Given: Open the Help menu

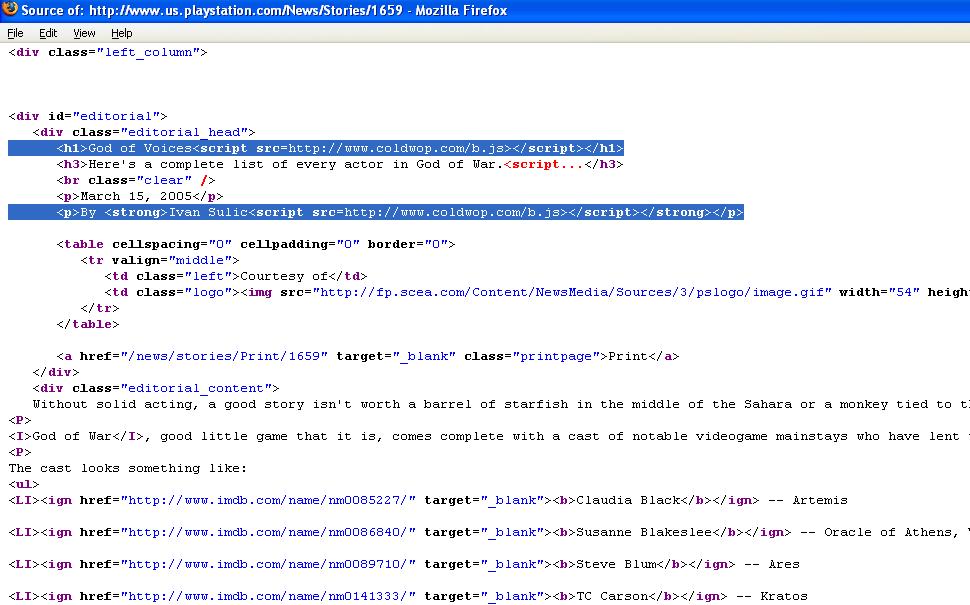Looking at the screenshot, I should [122, 33].
